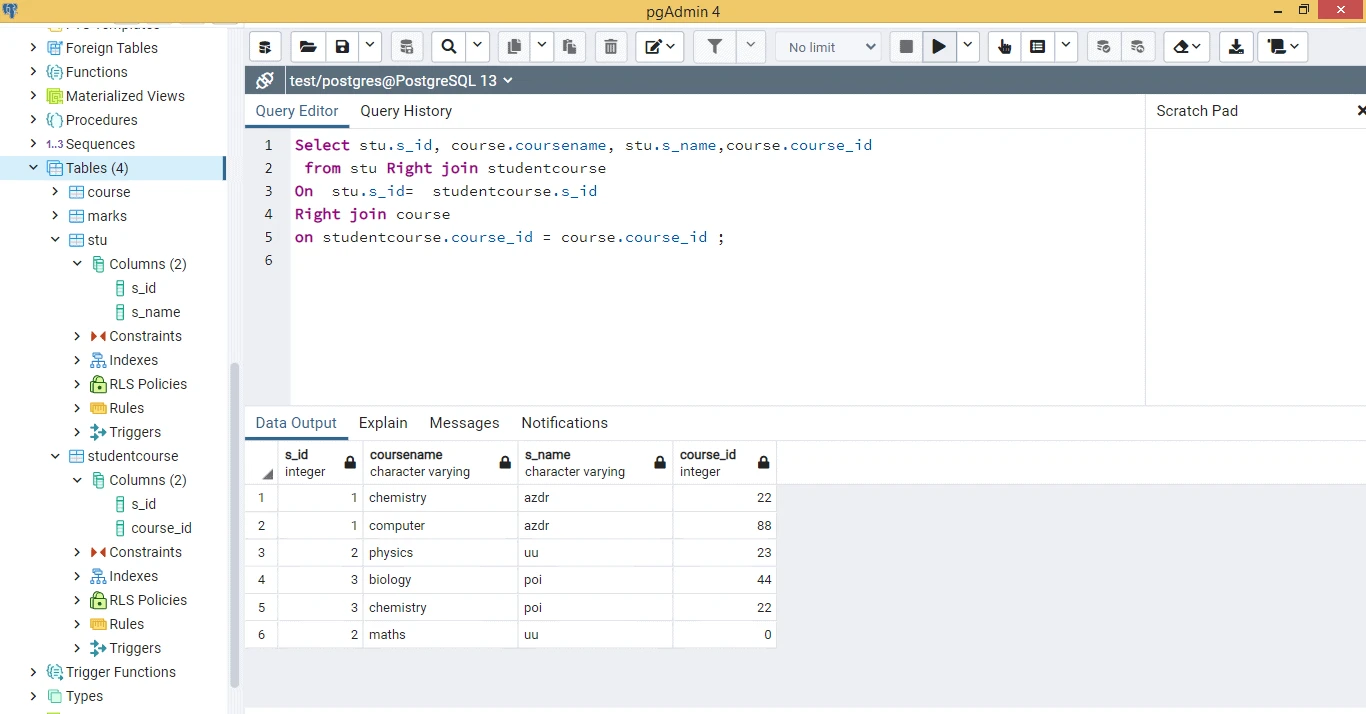This screenshot has width=1366, height=714.
Task: Select line number 3 in the editor
Action: (x=267, y=190)
